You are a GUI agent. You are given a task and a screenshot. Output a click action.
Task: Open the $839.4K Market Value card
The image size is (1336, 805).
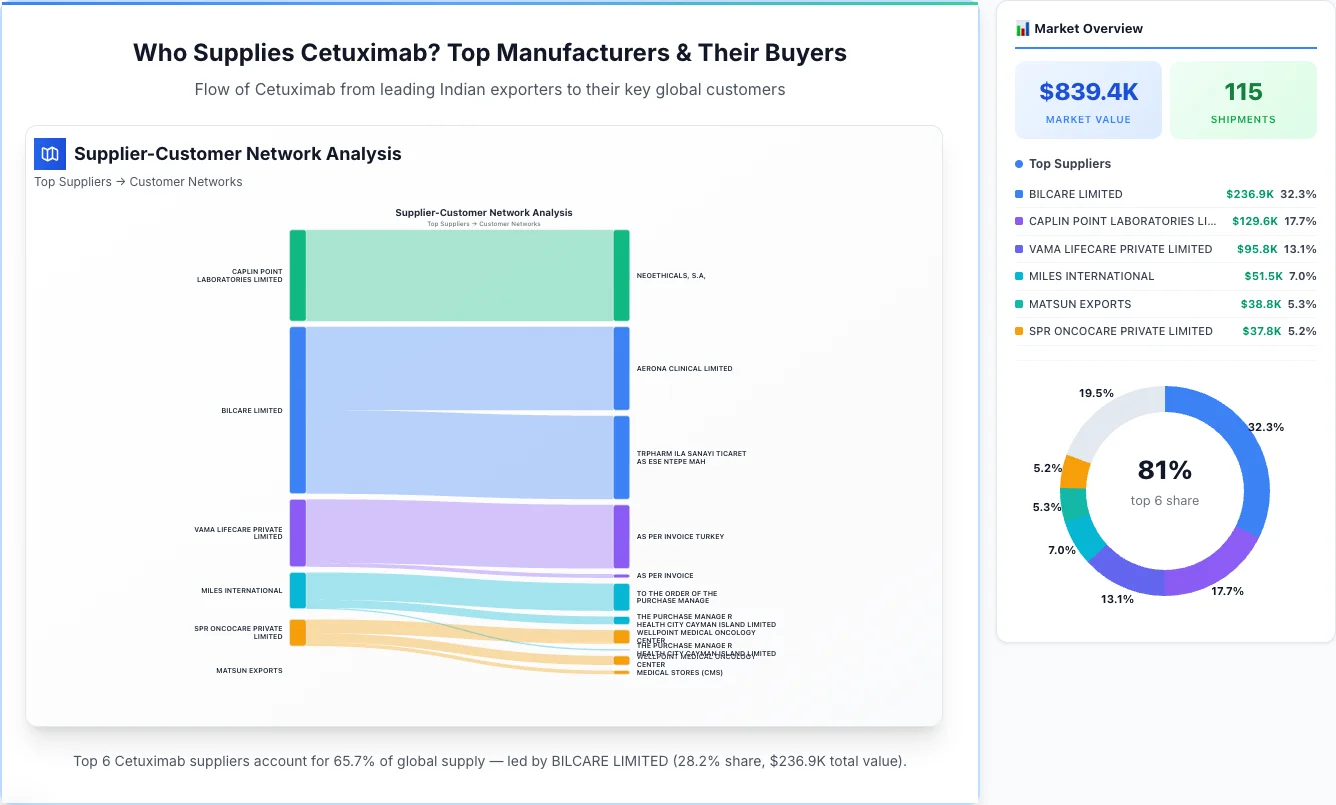[1088, 99]
